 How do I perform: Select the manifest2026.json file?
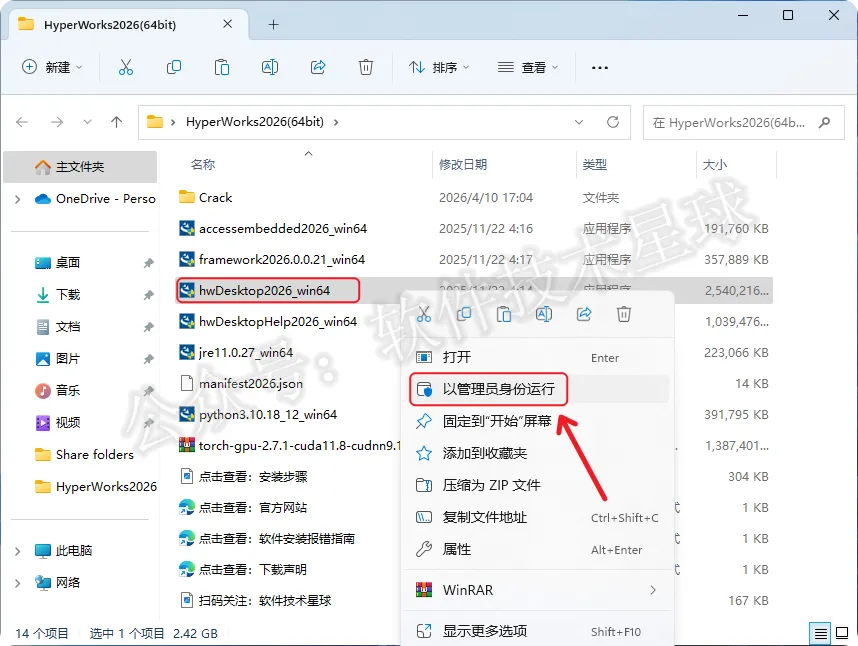(x=251, y=383)
